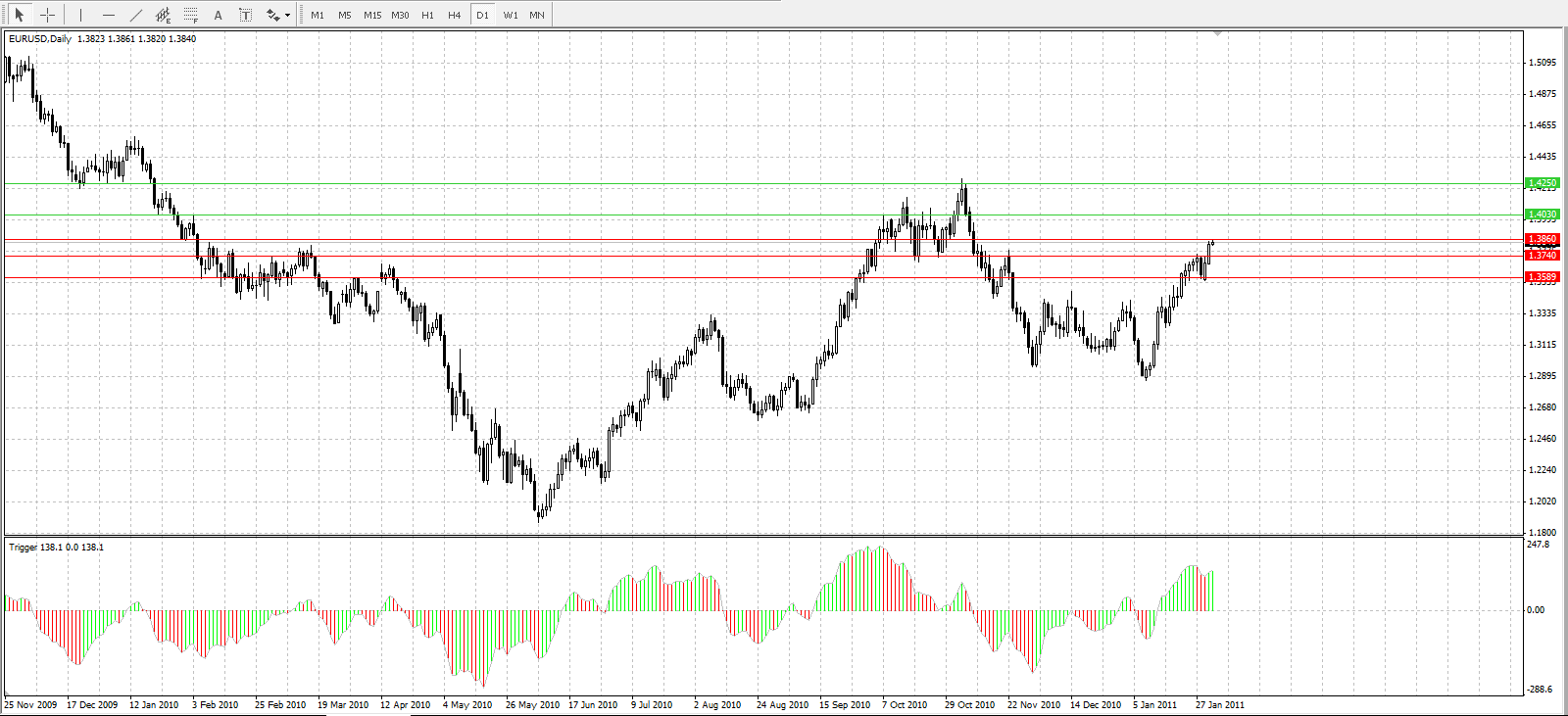The width and height of the screenshot is (1568, 716).
Task: Click the D1 daily timeframe button
Action: click(x=482, y=15)
